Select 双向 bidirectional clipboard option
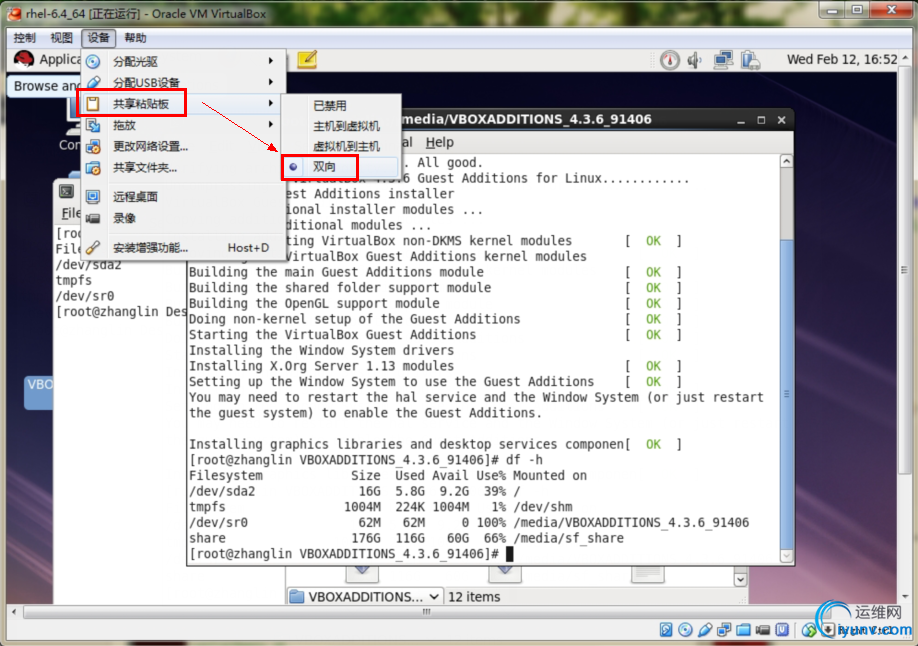 [x=341, y=166]
